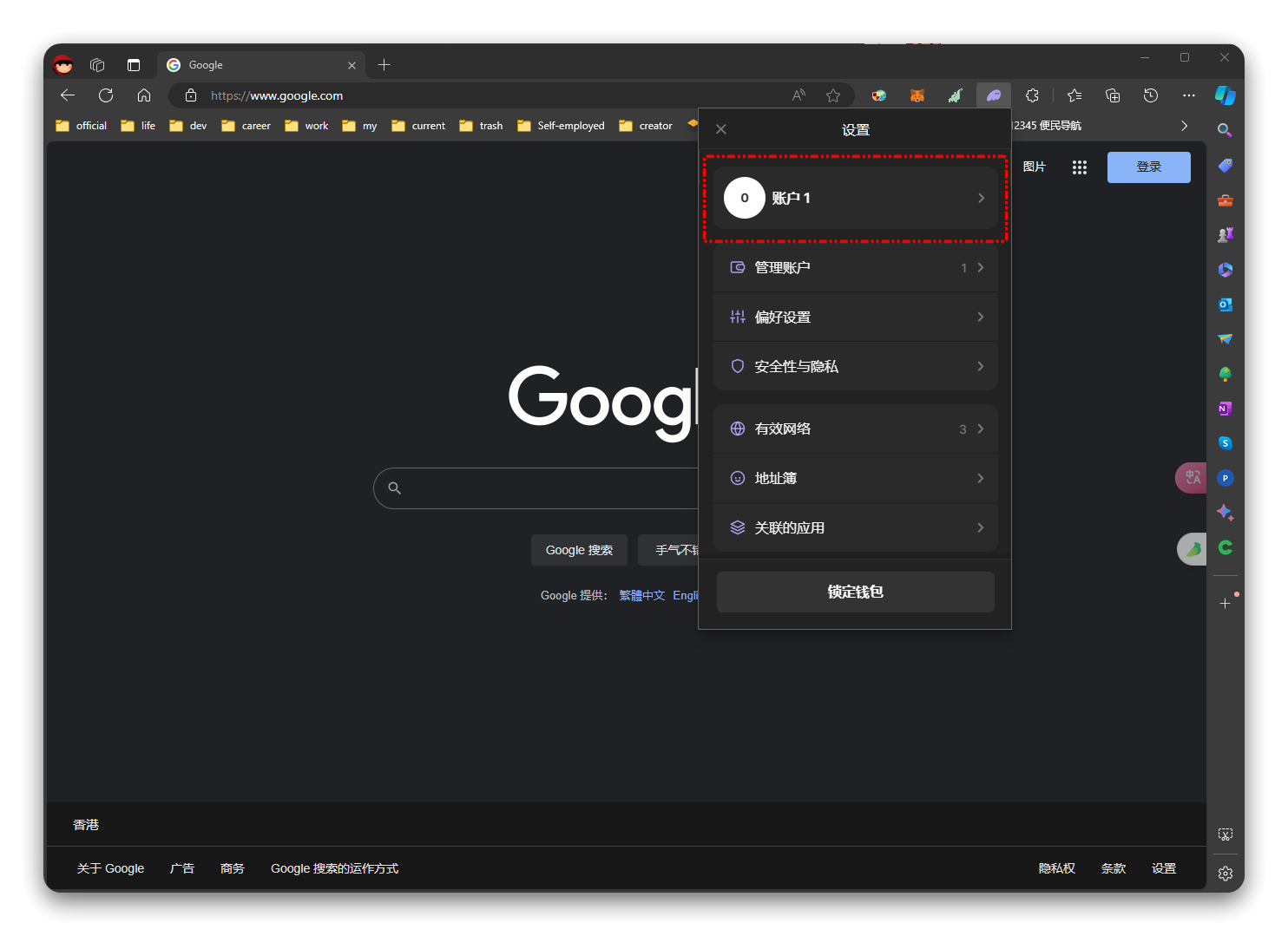
Task: Open the dev bookmarks folder
Action: point(188,126)
